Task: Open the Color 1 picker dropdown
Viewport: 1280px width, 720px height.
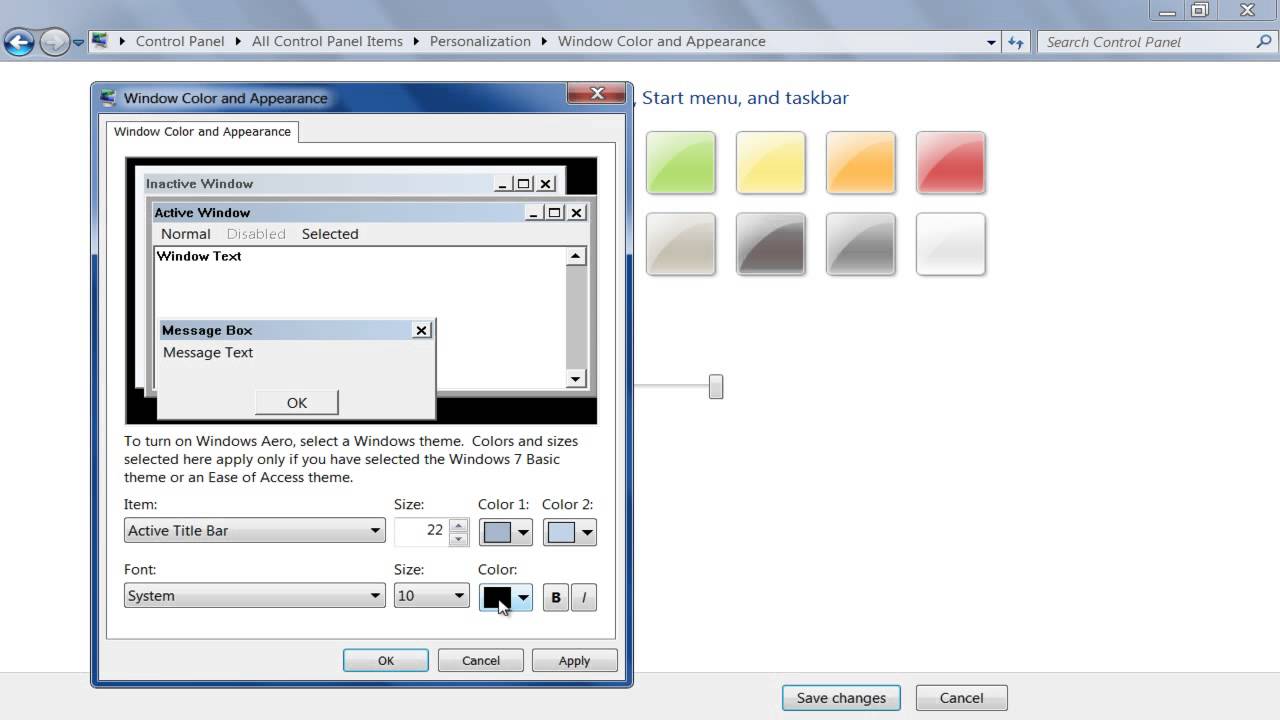Action: coord(506,532)
